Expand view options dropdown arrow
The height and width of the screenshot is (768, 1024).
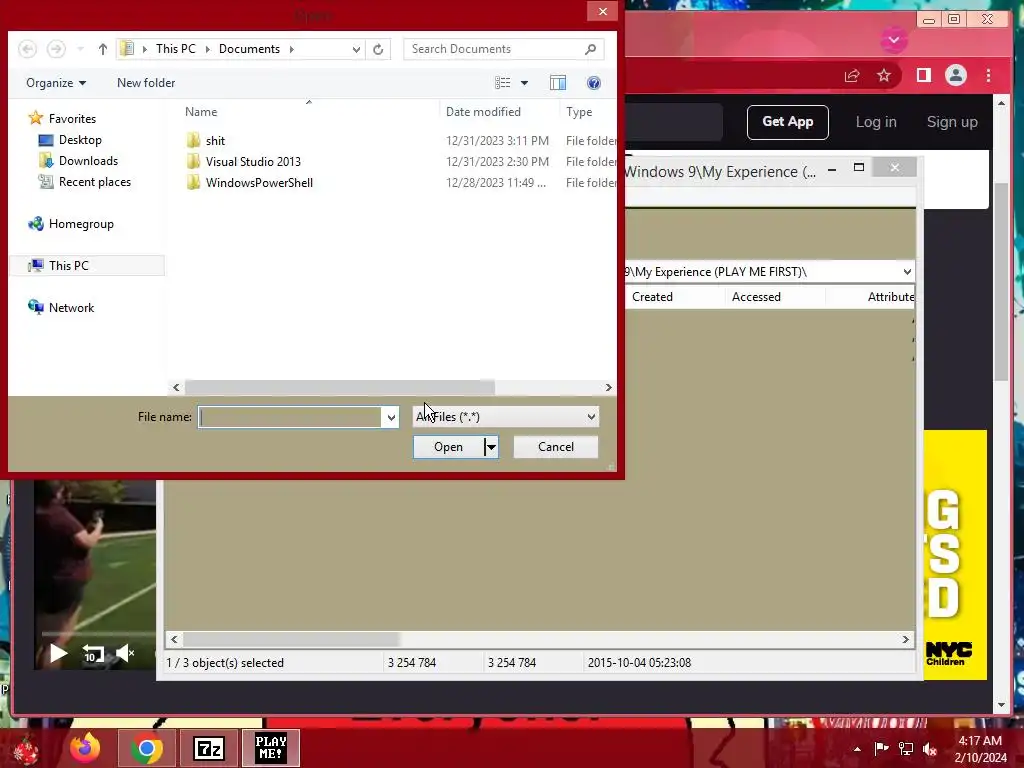pyautogui.click(x=524, y=83)
